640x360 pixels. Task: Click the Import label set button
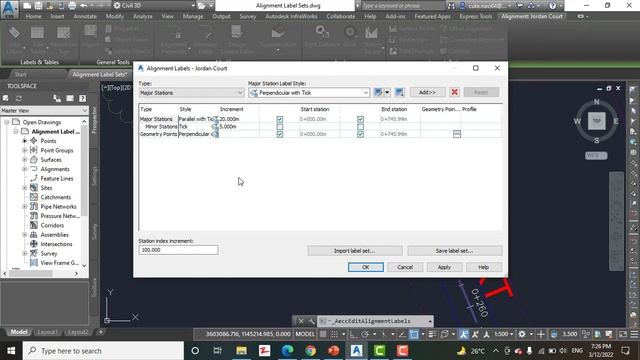coord(355,251)
